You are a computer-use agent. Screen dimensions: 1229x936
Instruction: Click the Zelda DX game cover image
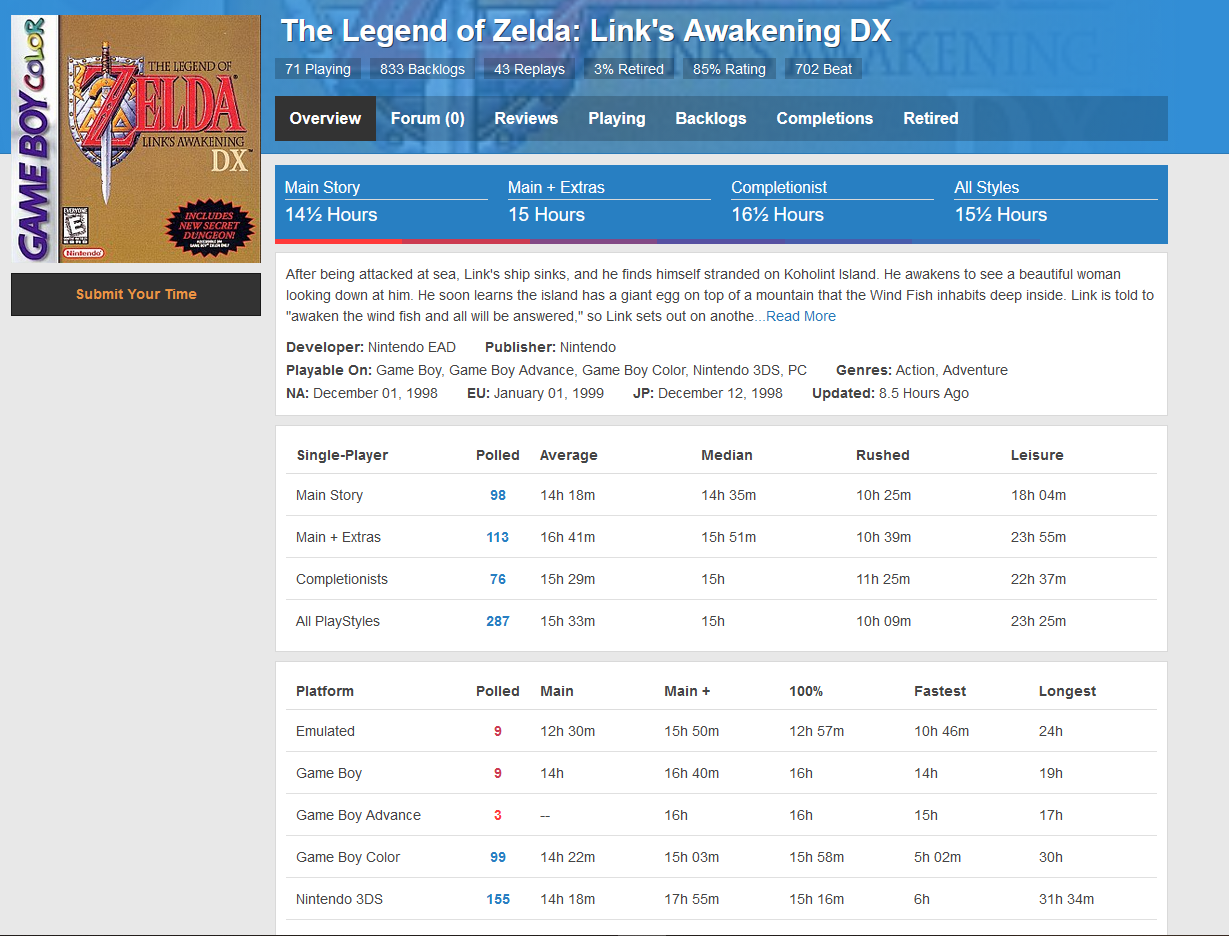[136, 139]
